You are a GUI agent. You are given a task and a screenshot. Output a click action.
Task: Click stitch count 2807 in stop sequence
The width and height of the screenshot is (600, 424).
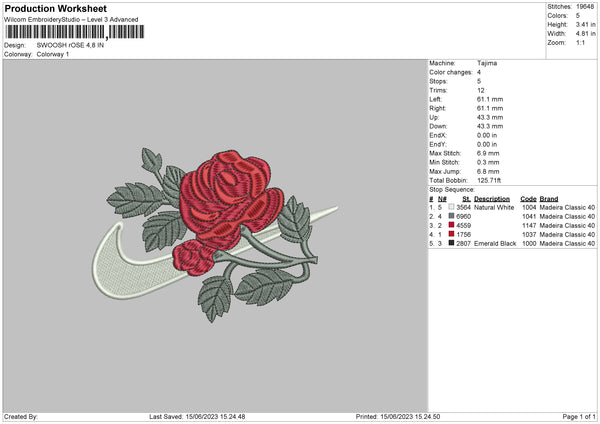click(463, 243)
